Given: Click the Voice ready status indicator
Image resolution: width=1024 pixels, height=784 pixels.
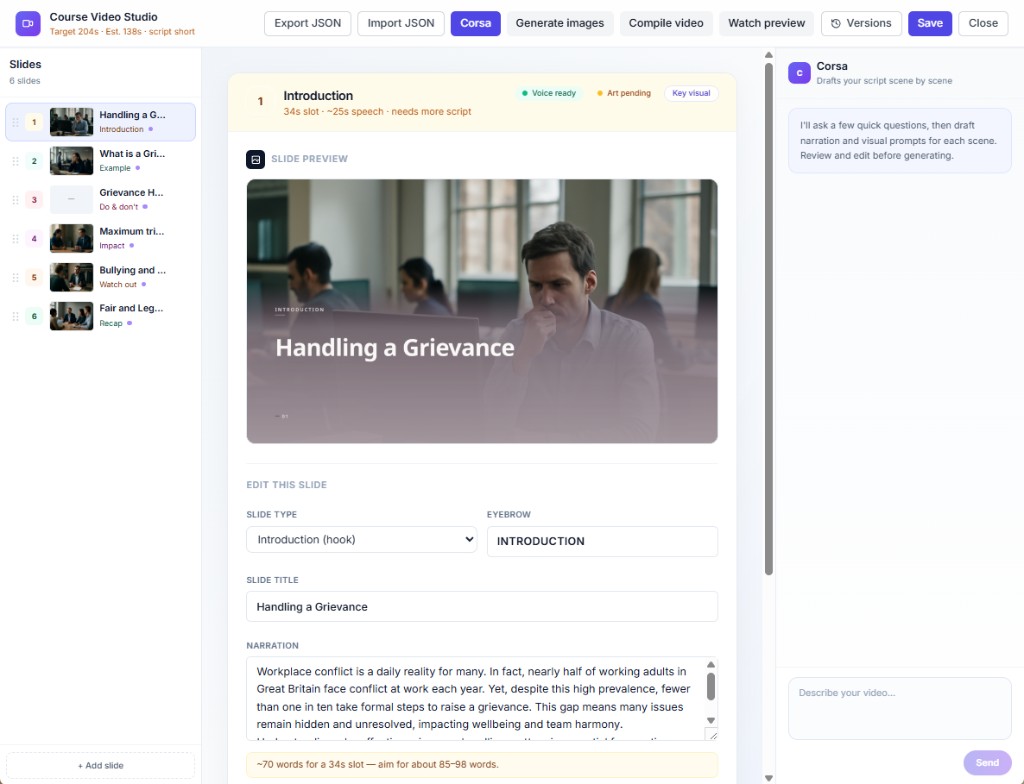Looking at the screenshot, I should coord(549,93).
